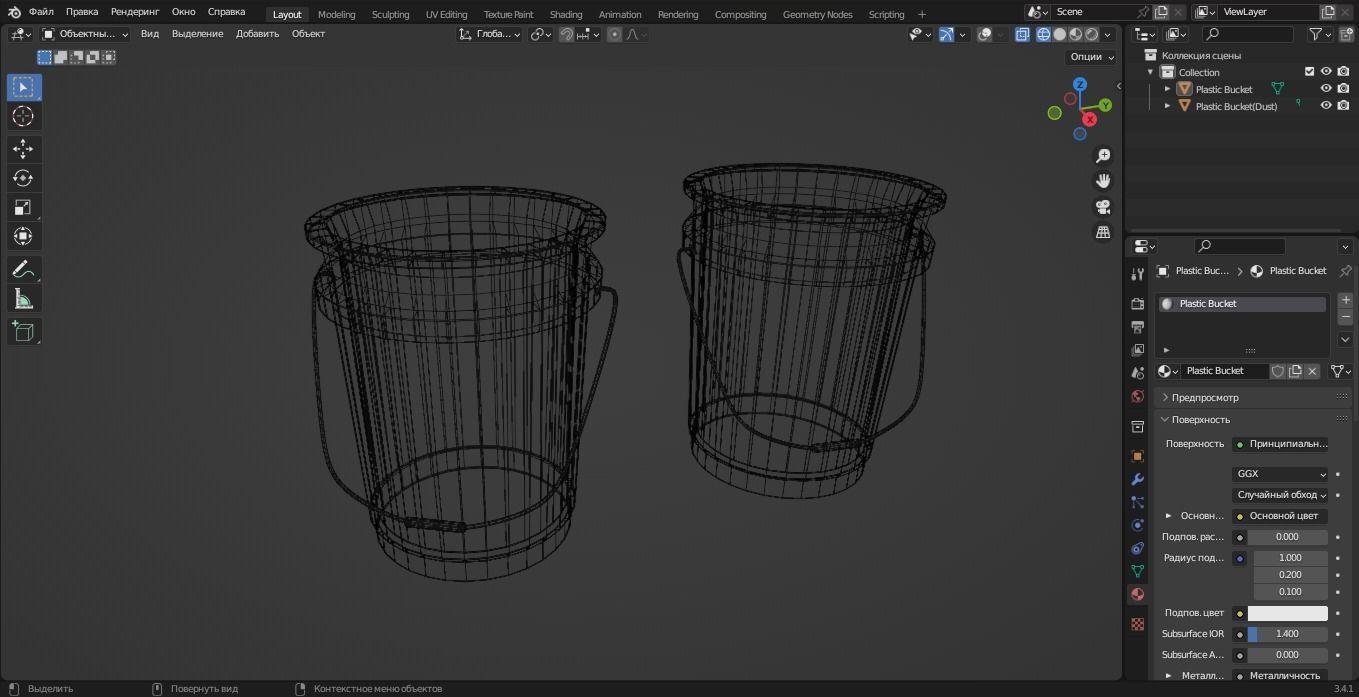Open the viewport Add menu
The image size is (1359, 697).
pyautogui.click(x=257, y=34)
